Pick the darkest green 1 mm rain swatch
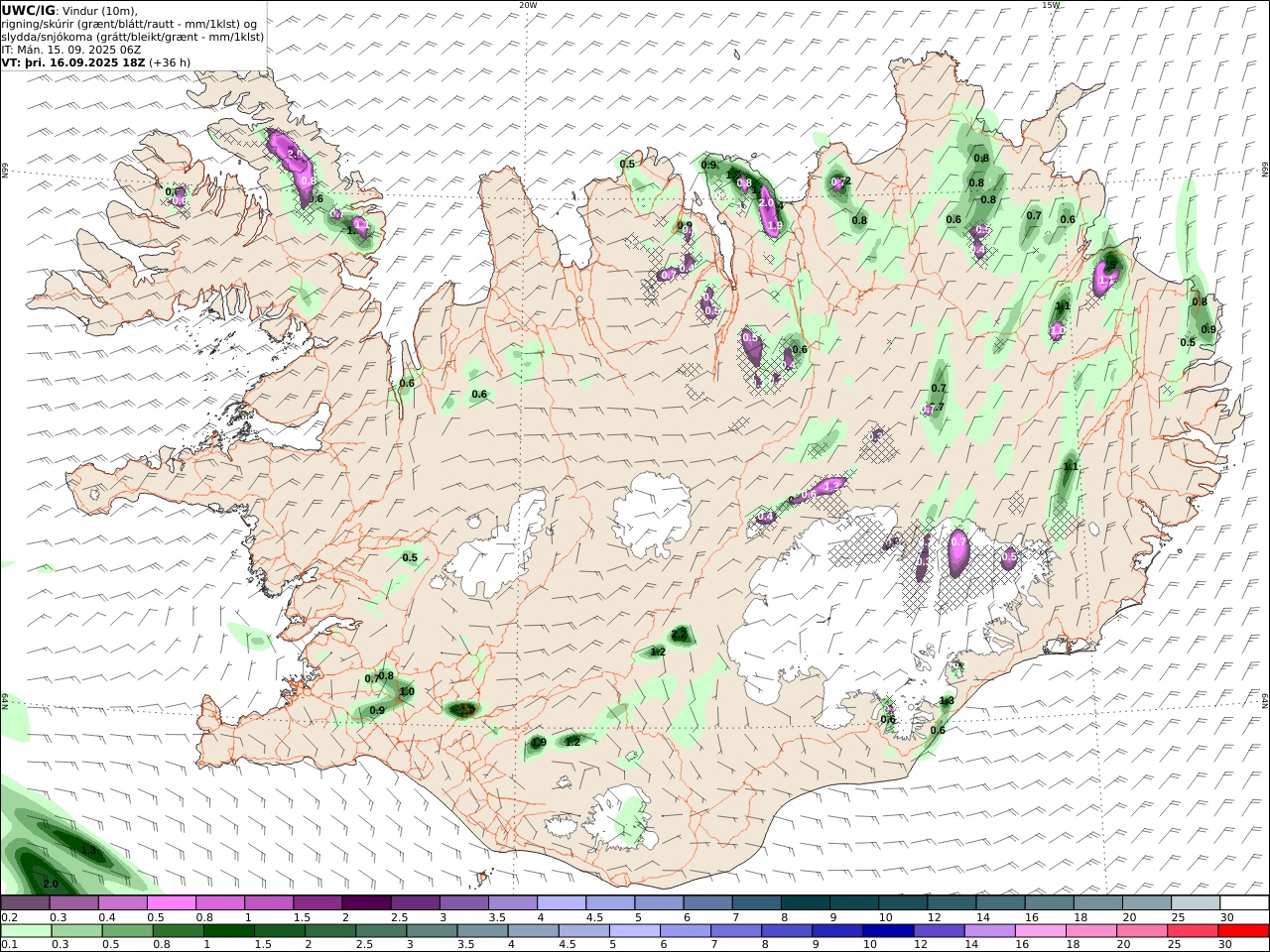Viewport: 1270px width, 952px height. pos(228,931)
